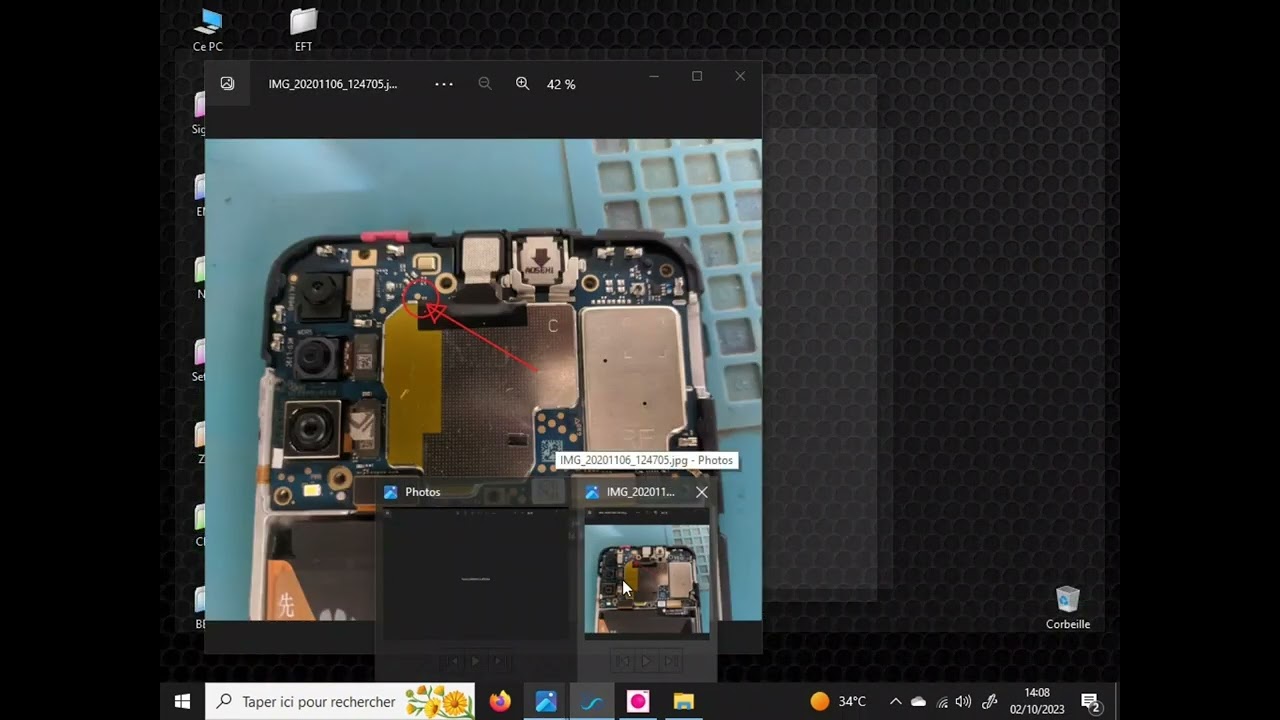Open the Windows Start menu
This screenshot has height=720, width=1280.
click(x=182, y=702)
